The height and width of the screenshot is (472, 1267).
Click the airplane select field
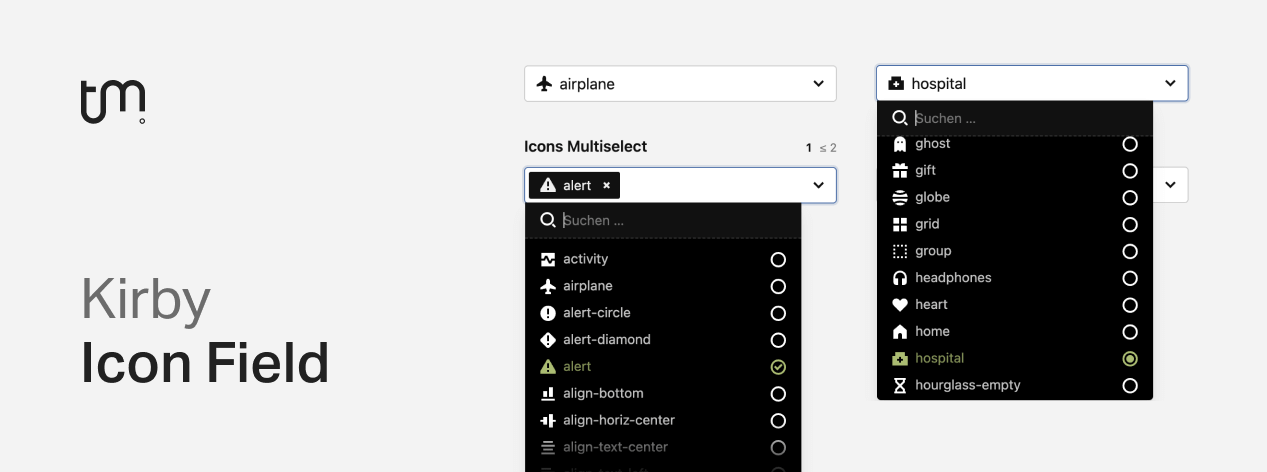(x=680, y=84)
